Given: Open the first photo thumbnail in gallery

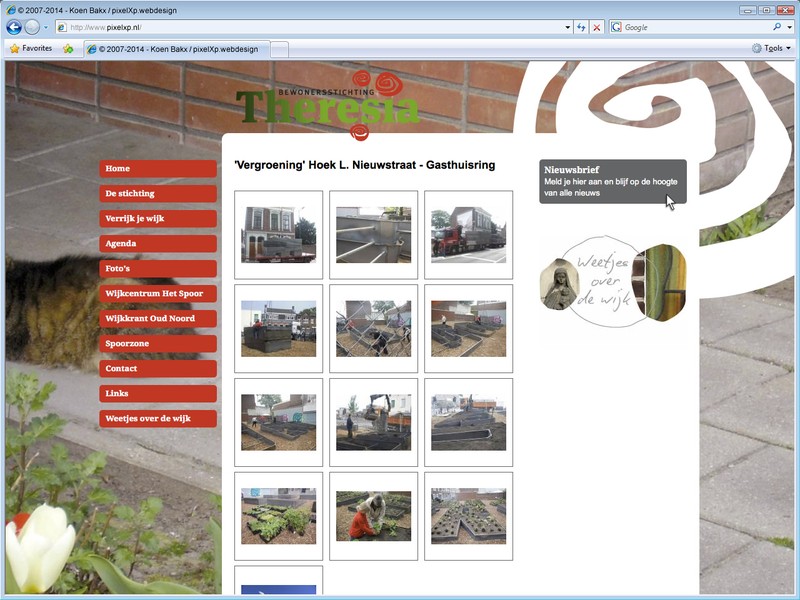Looking at the screenshot, I should pyautogui.click(x=278, y=235).
